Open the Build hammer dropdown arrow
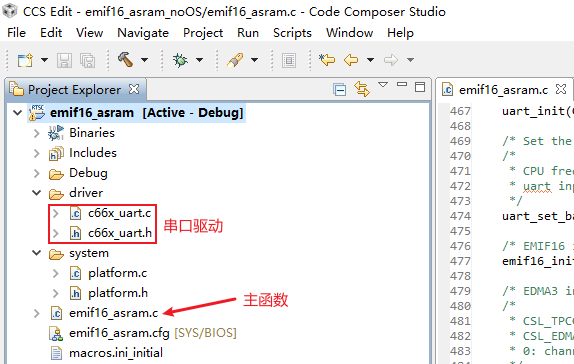Image resolution: width=574 pixels, height=364 pixels. (x=145, y=60)
